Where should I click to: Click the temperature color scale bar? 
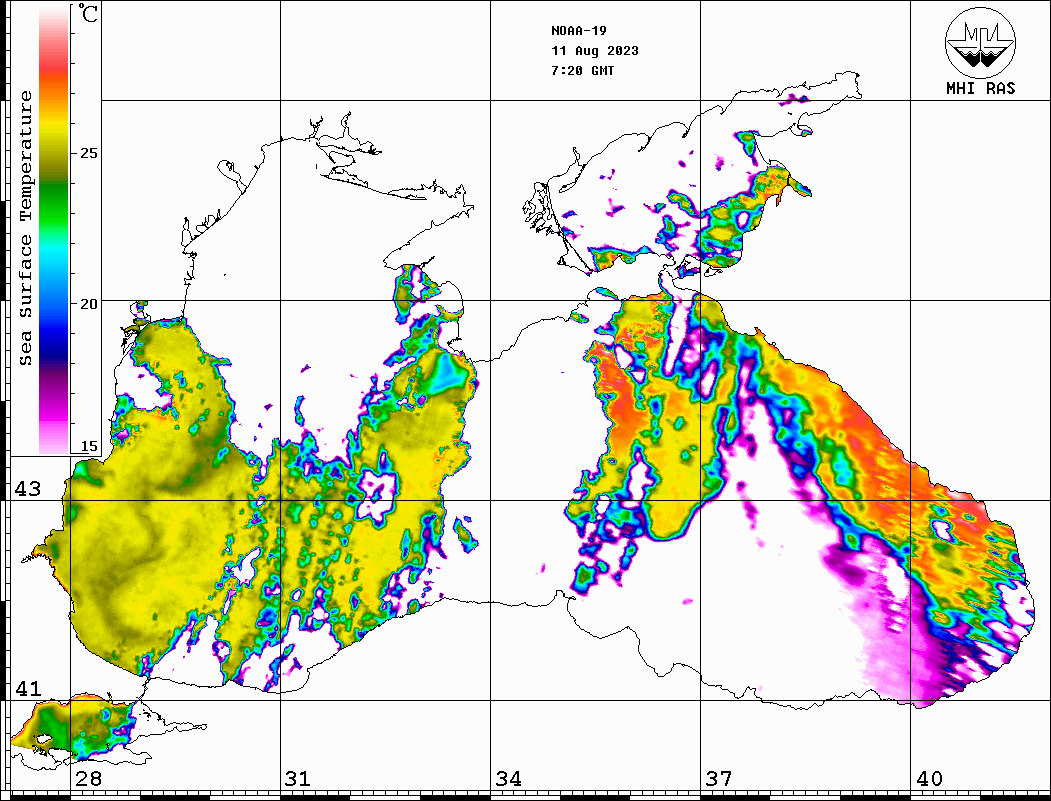[x=54, y=231]
